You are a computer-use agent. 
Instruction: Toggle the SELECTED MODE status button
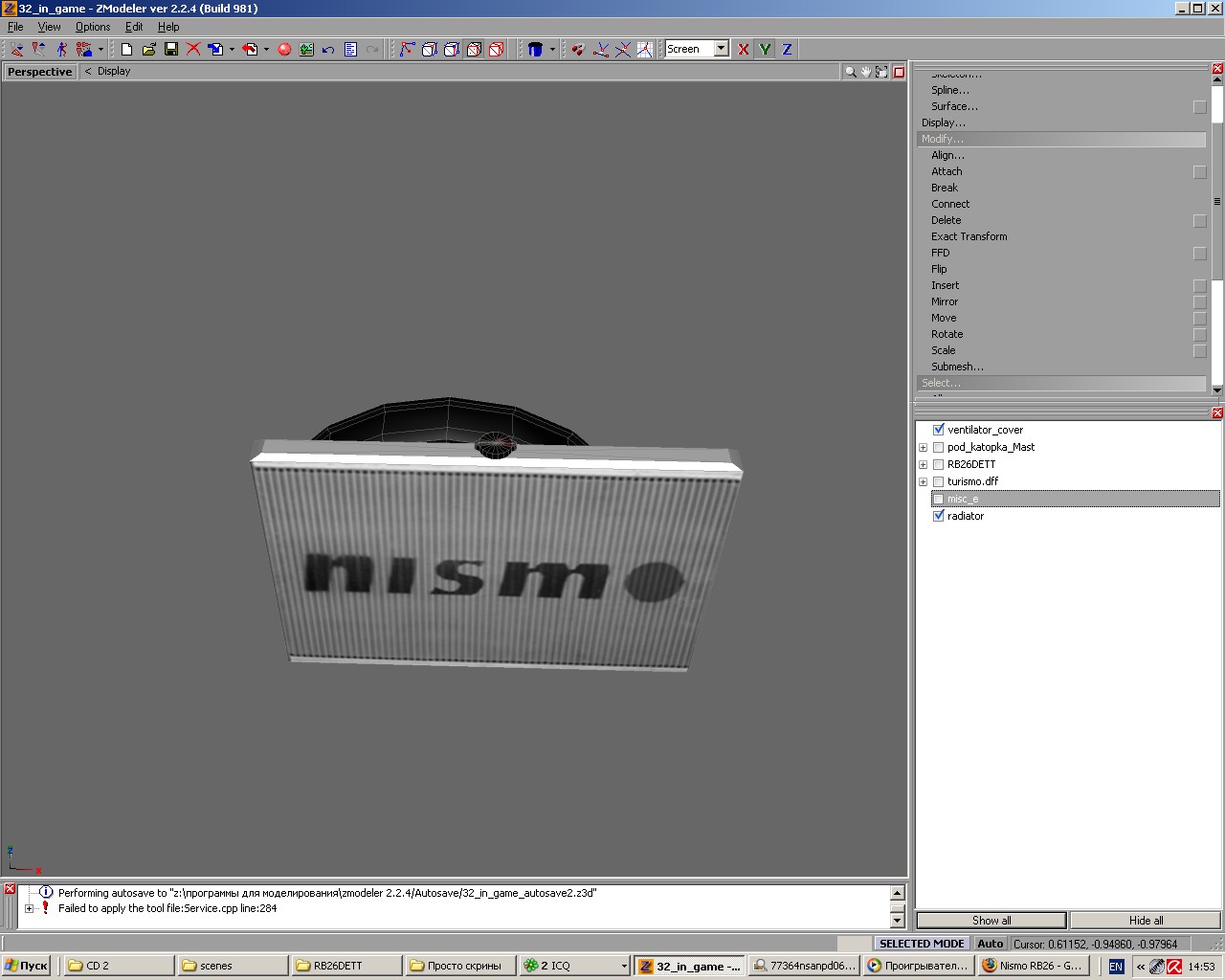[x=922, y=944]
